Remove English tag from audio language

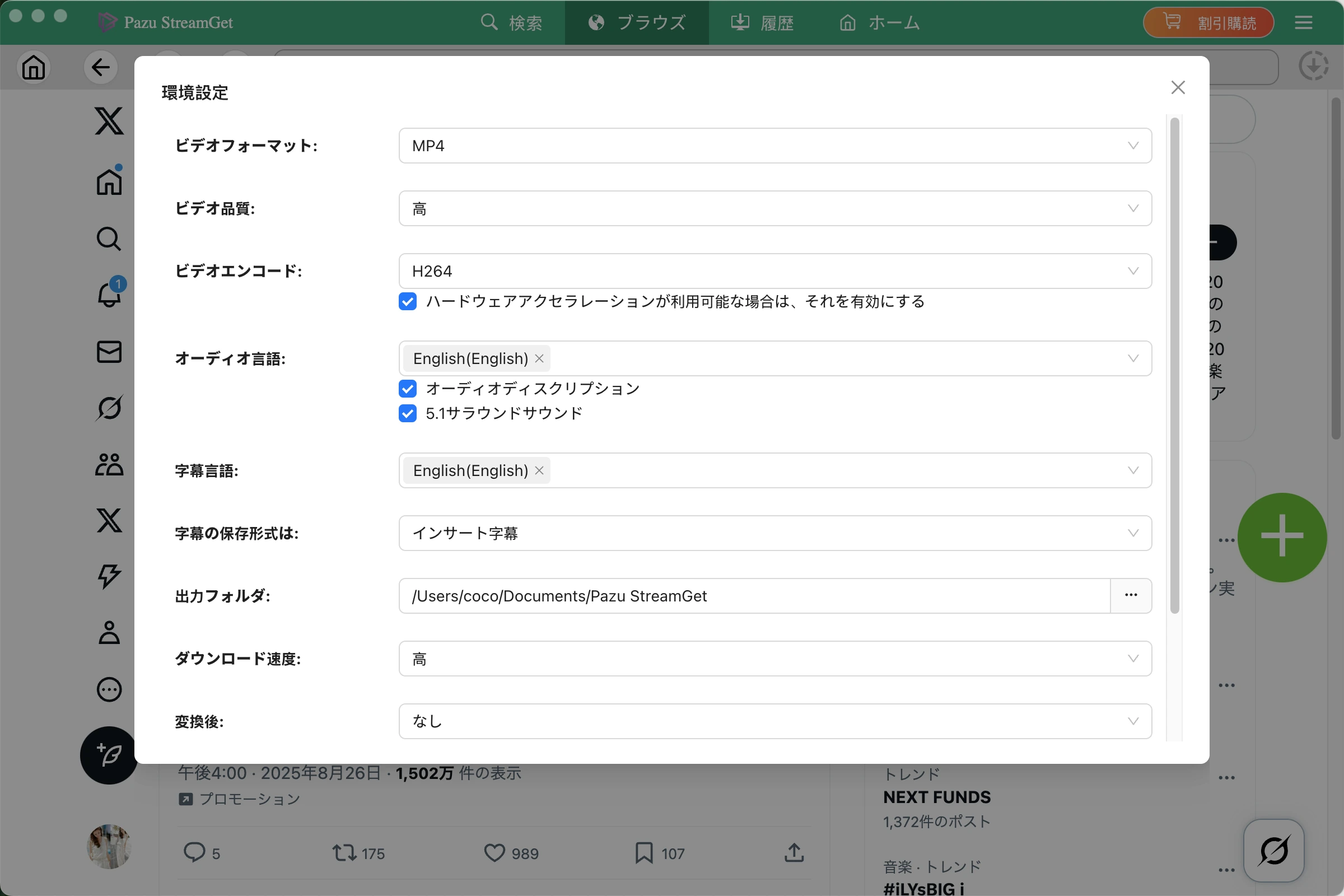539,358
